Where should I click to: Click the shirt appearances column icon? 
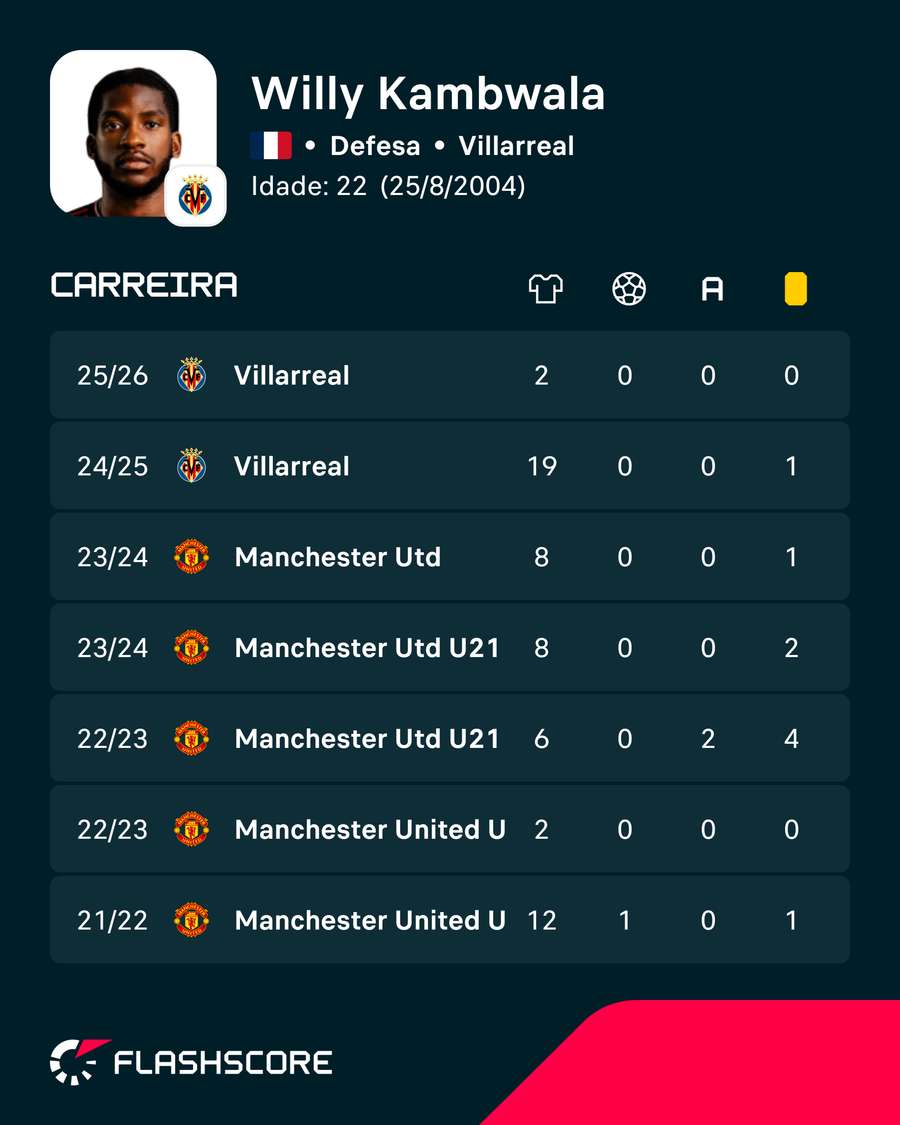tap(545, 289)
